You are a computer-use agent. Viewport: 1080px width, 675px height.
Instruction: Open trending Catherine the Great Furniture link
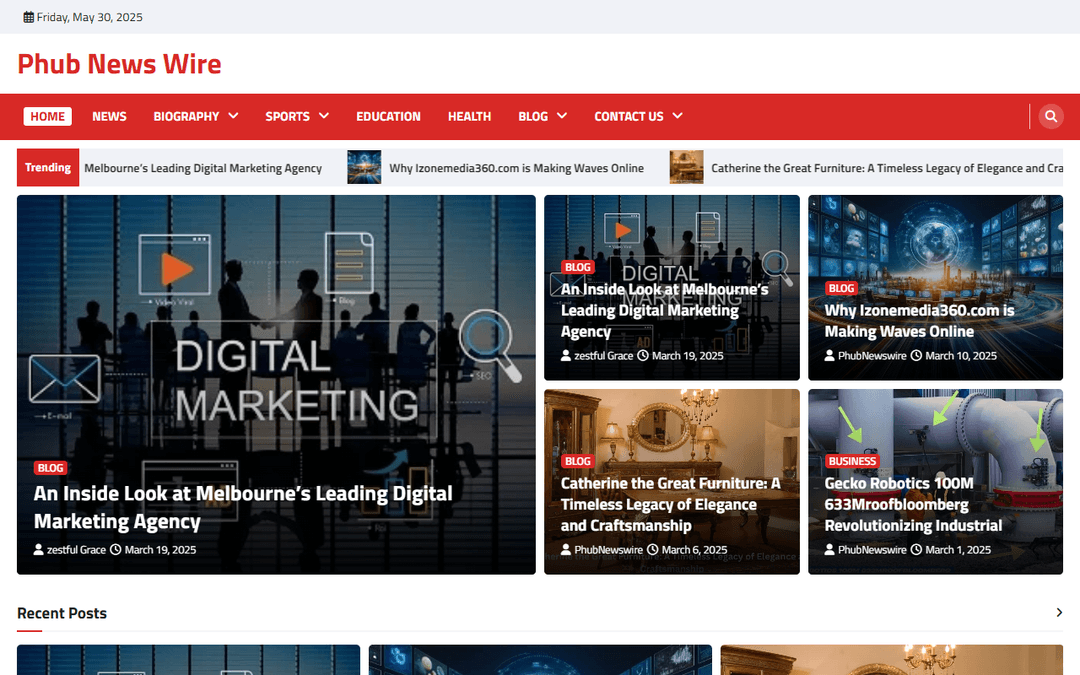887,168
